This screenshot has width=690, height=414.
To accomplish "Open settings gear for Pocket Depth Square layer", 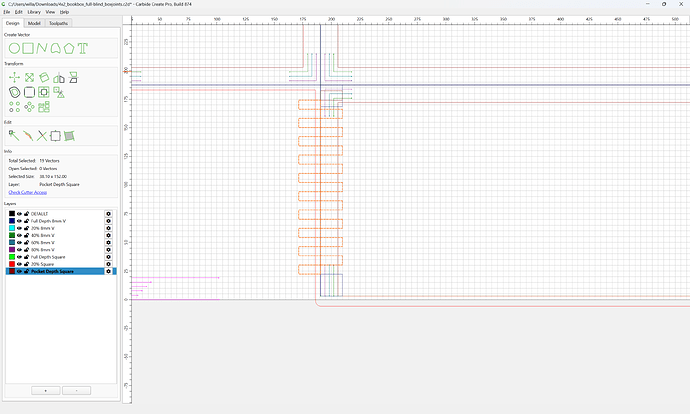I will [108, 271].
